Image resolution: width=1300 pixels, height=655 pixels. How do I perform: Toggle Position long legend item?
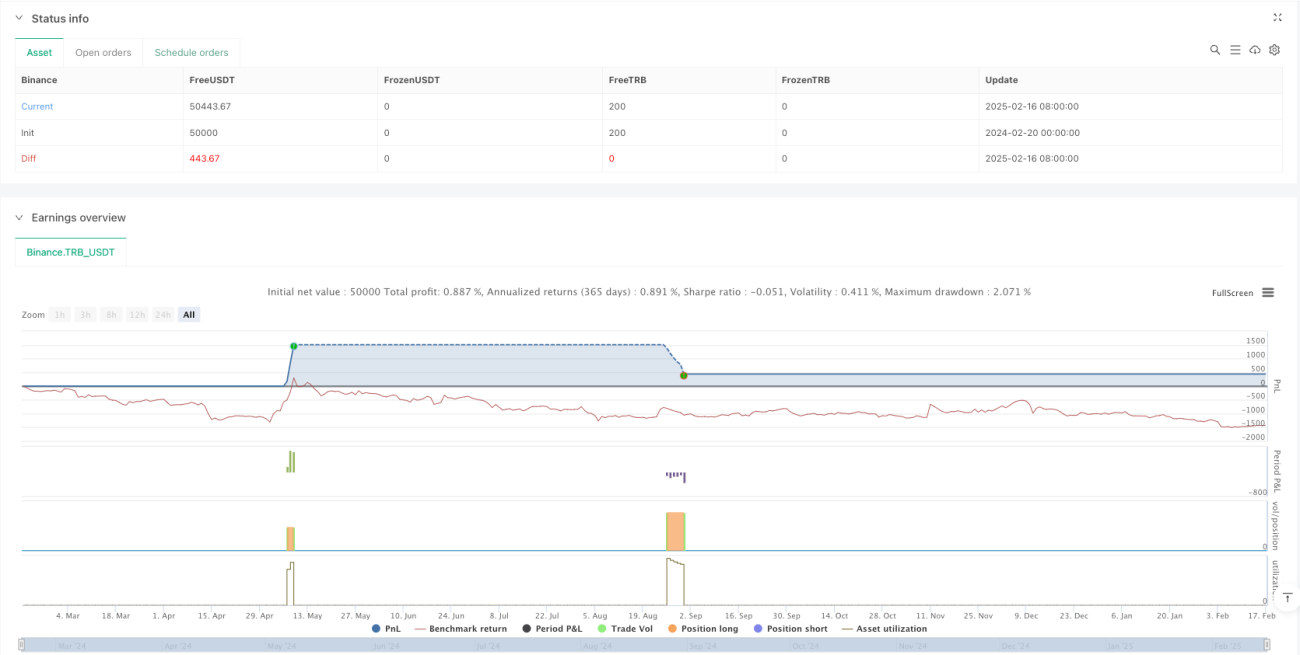[x=702, y=629]
